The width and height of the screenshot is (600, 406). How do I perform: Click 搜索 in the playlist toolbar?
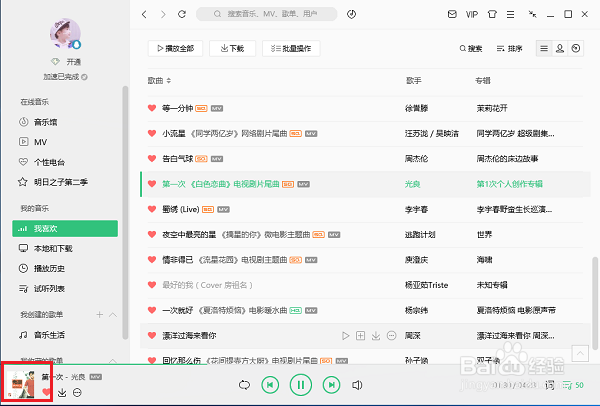point(471,49)
